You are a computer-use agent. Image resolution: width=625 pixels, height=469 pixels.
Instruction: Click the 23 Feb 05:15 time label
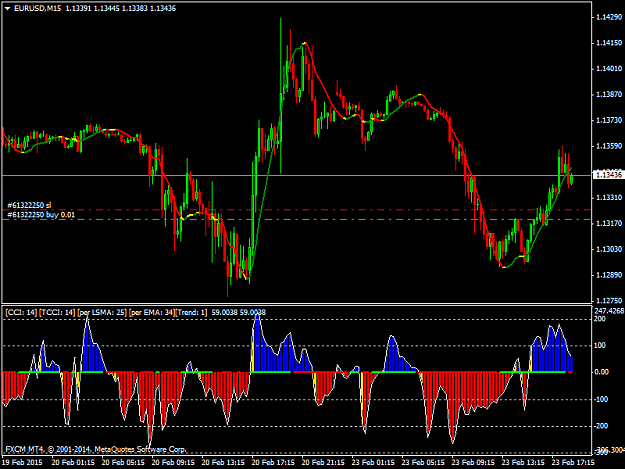coord(423,463)
